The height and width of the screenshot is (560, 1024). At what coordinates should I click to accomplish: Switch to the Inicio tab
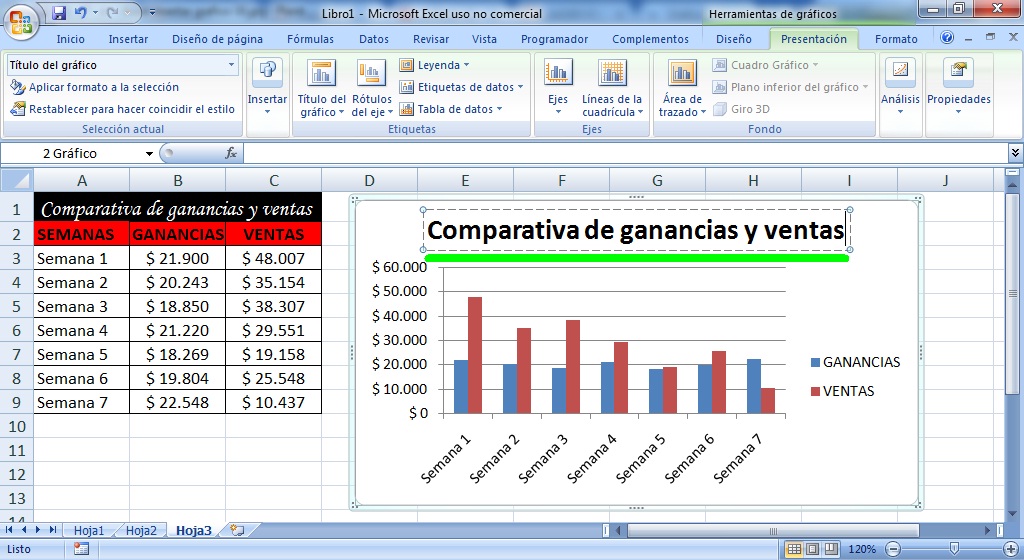click(x=71, y=39)
